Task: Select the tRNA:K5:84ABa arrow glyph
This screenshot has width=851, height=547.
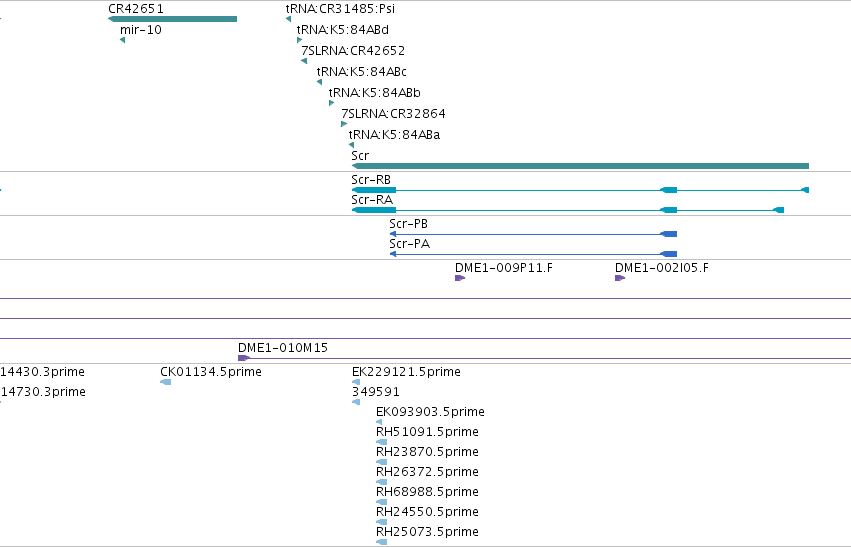Action: click(x=352, y=145)
